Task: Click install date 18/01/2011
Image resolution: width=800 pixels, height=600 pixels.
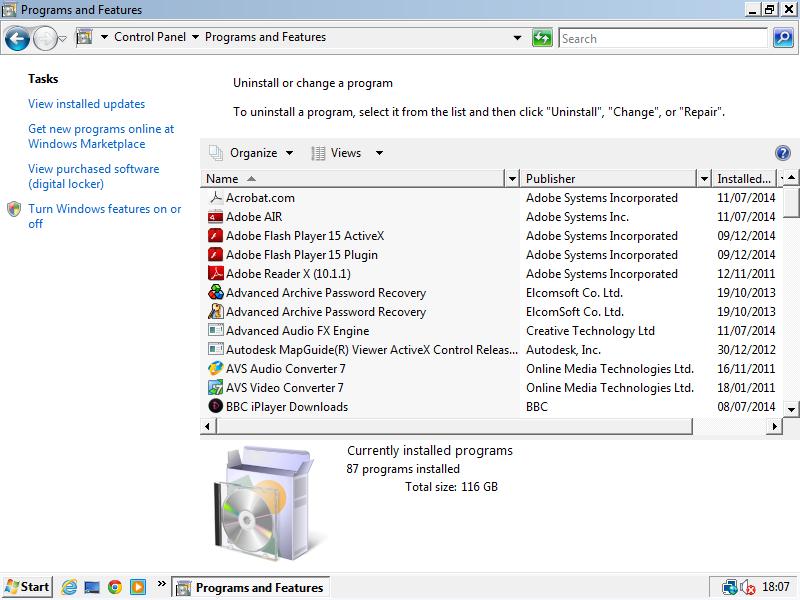Action: coord(746,388)
